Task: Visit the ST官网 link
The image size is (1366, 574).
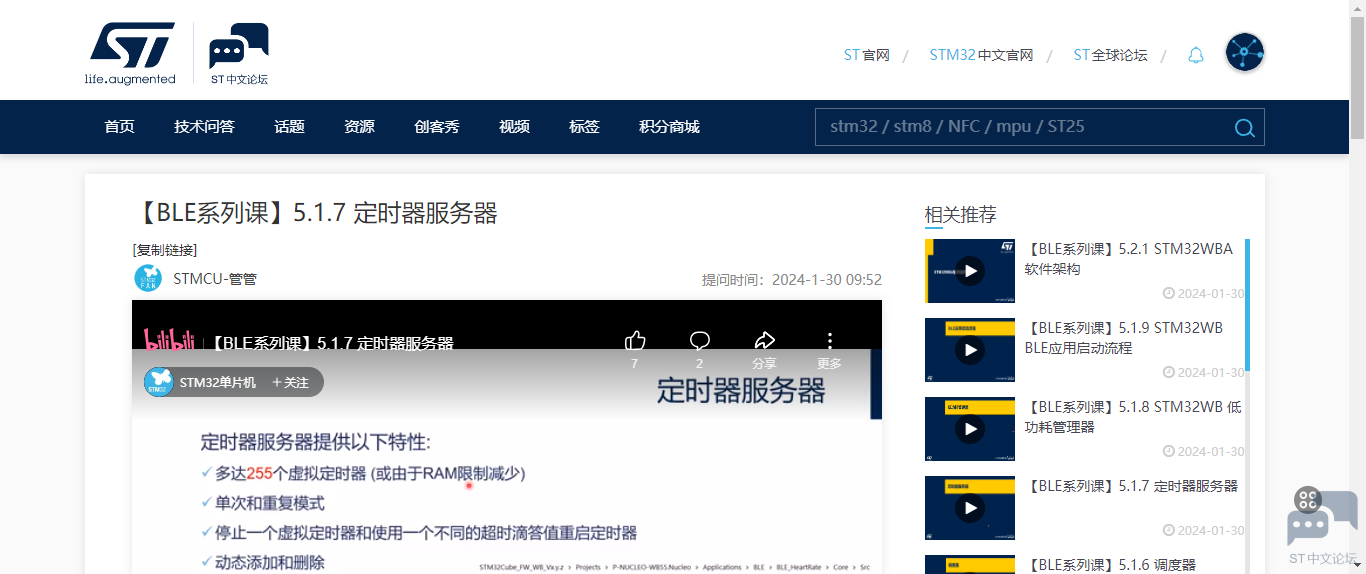Action: point(866,55)
